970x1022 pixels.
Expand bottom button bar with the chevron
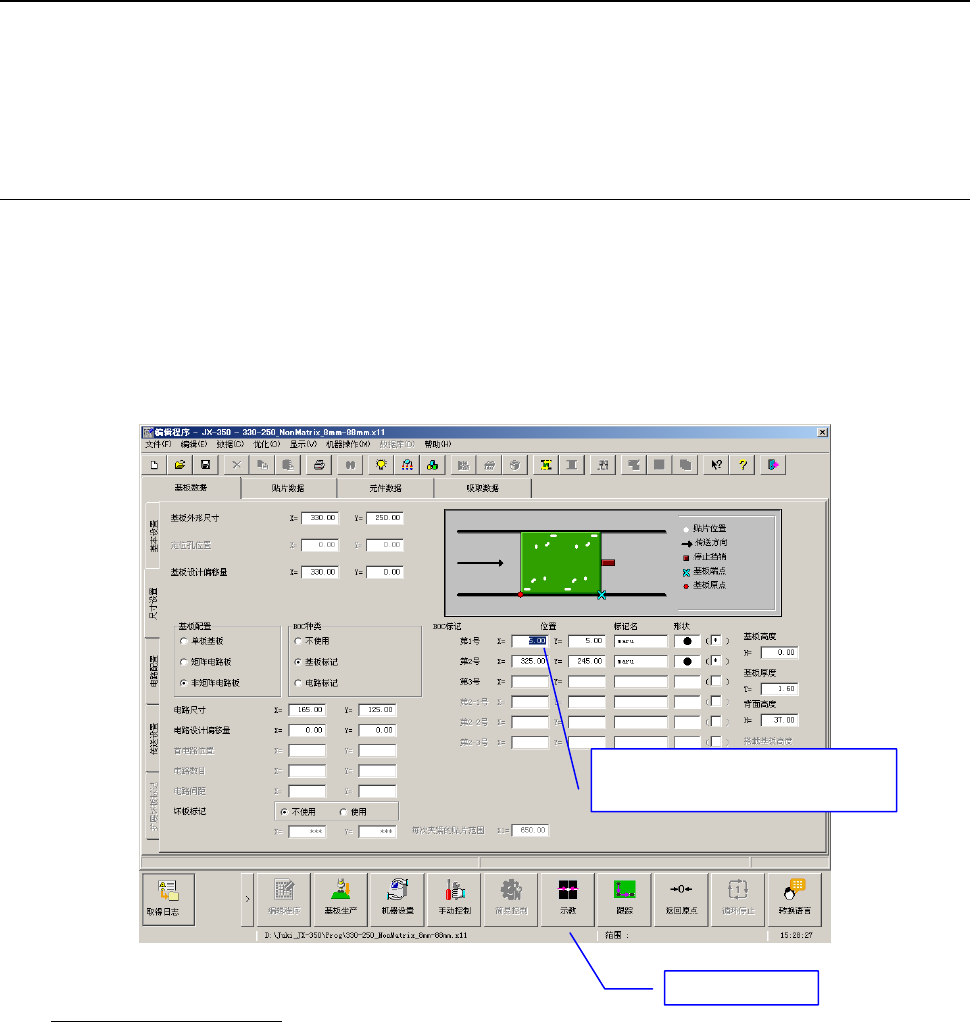[x=247, y=899]
